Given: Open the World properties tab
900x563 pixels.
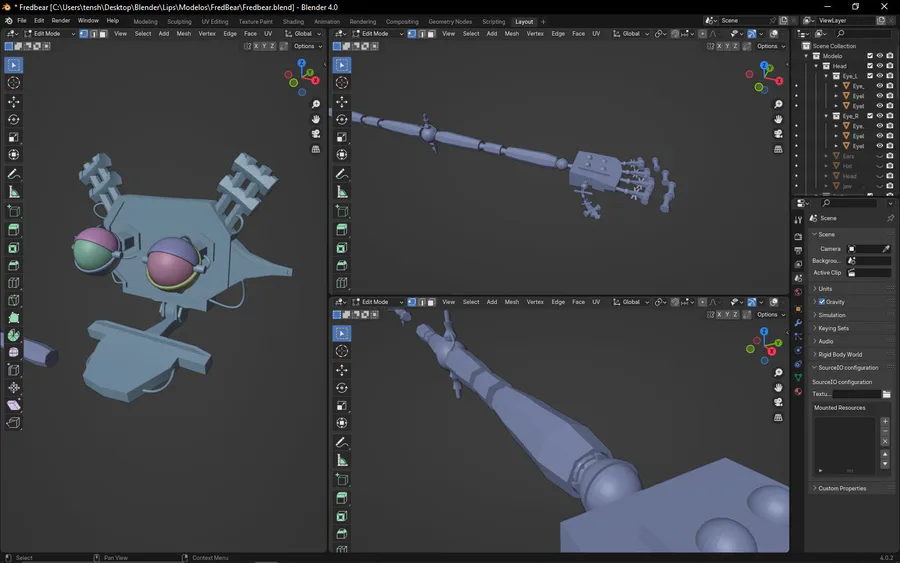Looking at the screenshot, I should pyautogui.click(x=798, y=292).
